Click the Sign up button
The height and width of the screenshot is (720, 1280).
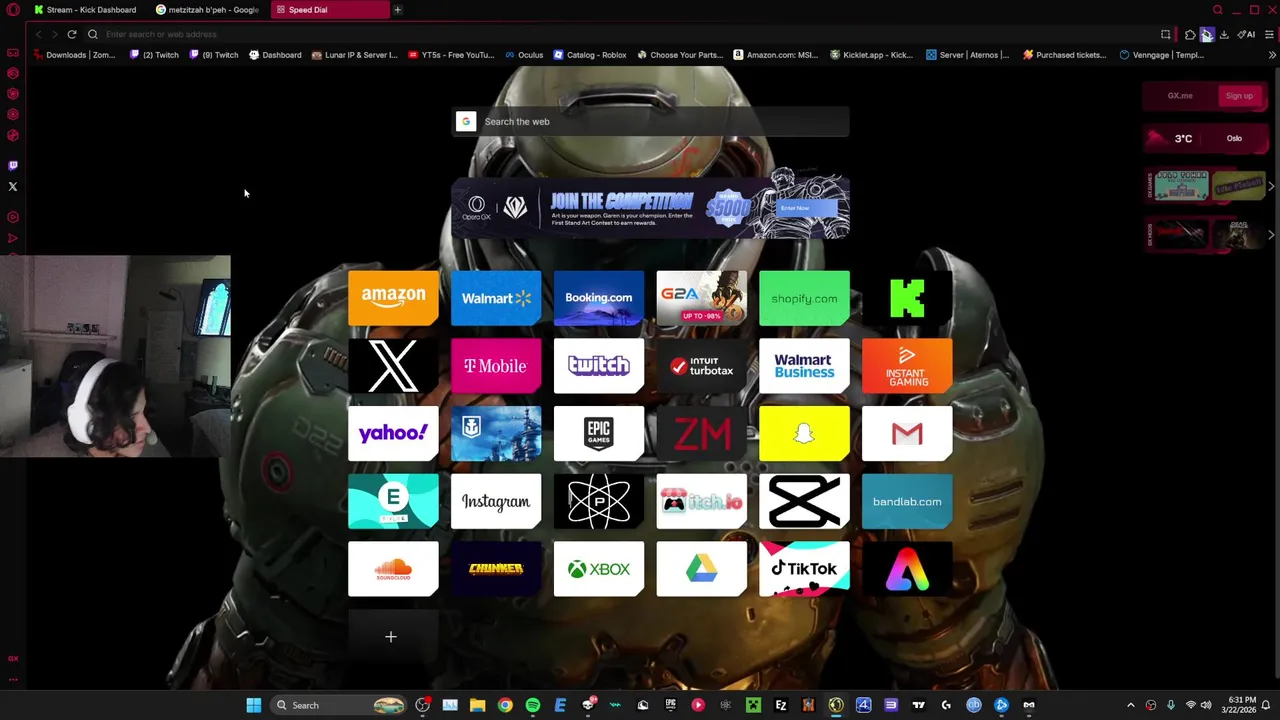click(x=1239, y=96)
